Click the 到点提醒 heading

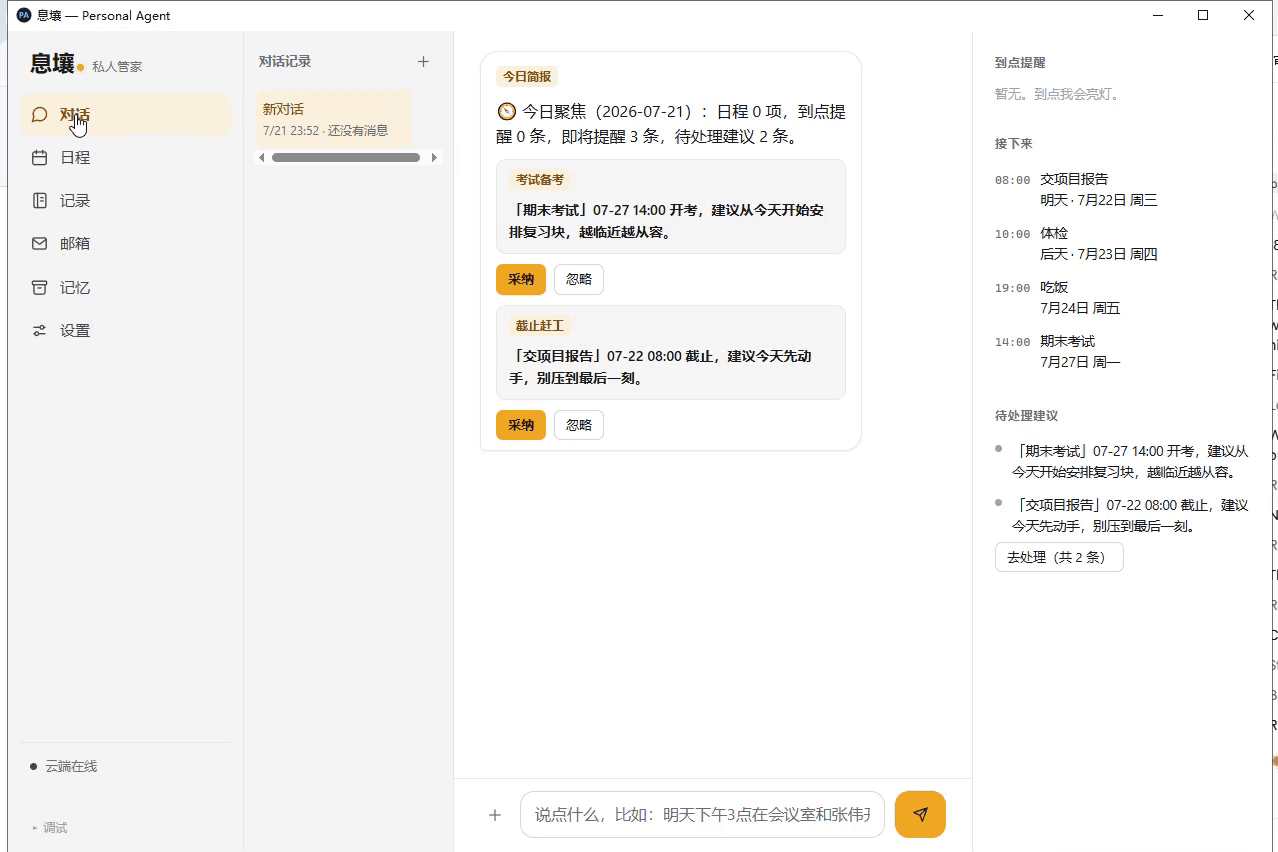[x=1020, y=62]
